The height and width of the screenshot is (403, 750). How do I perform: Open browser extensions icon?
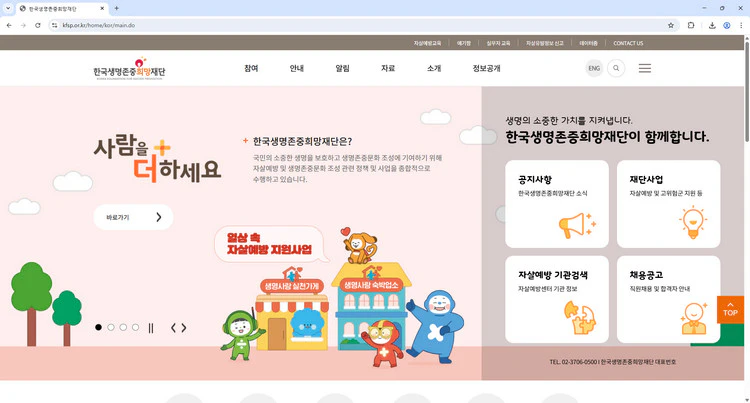[691, 25]
